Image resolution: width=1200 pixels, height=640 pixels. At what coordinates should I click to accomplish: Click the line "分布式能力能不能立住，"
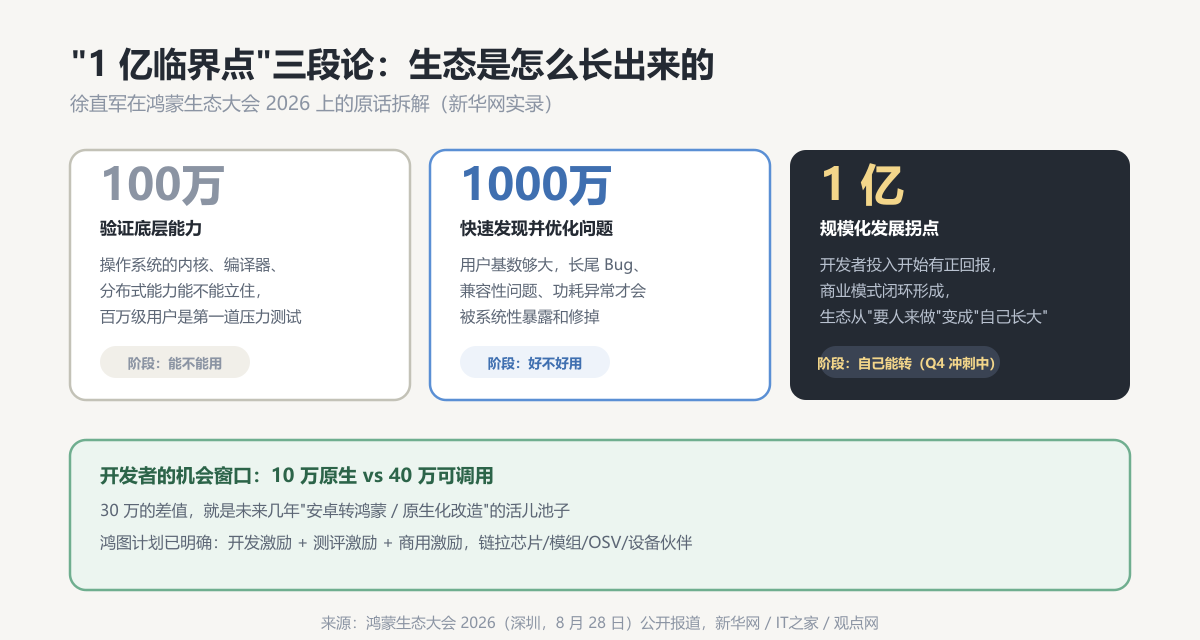point(181,291)
